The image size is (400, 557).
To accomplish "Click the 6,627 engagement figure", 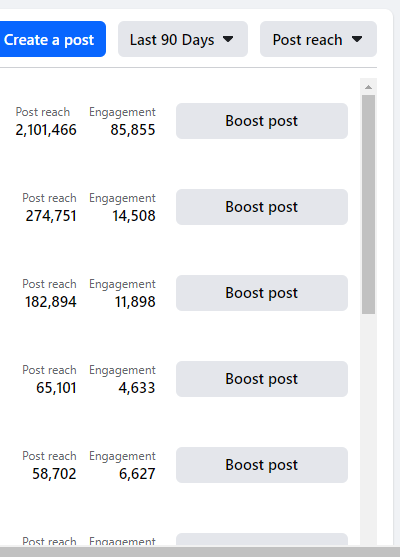I will (137, 474).
